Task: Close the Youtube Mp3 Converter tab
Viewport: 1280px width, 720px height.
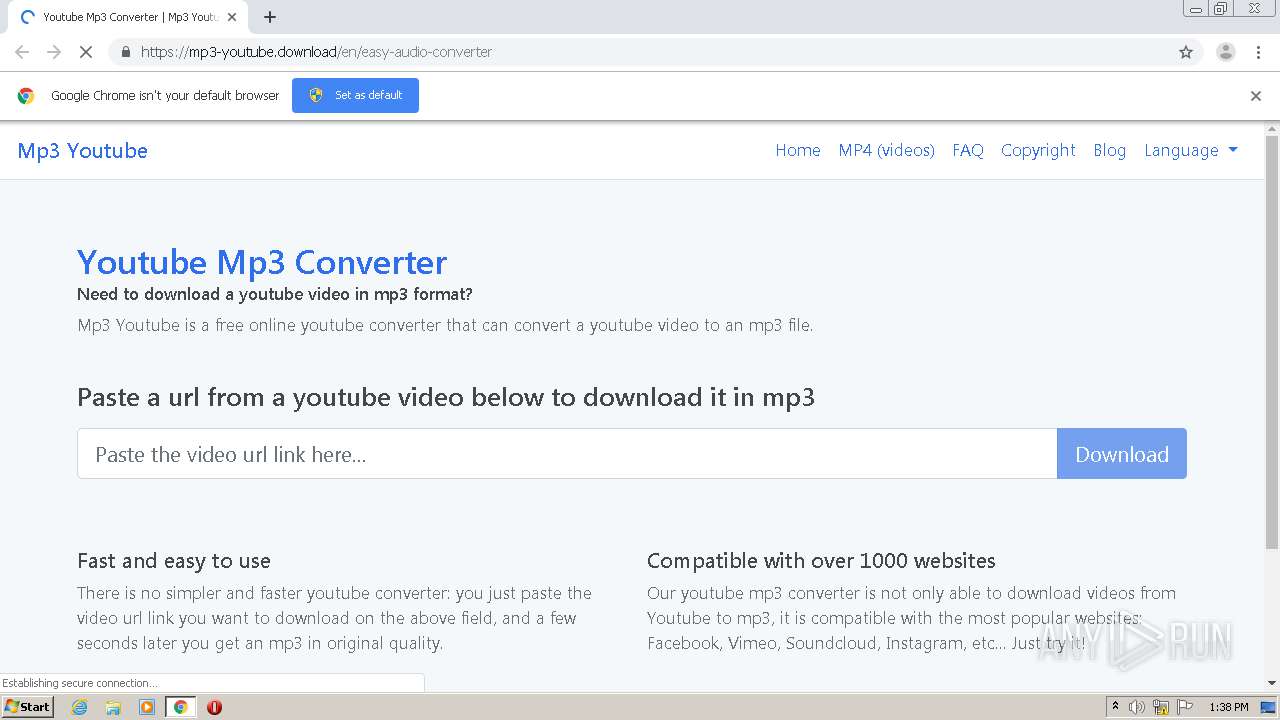Action: 232,17
